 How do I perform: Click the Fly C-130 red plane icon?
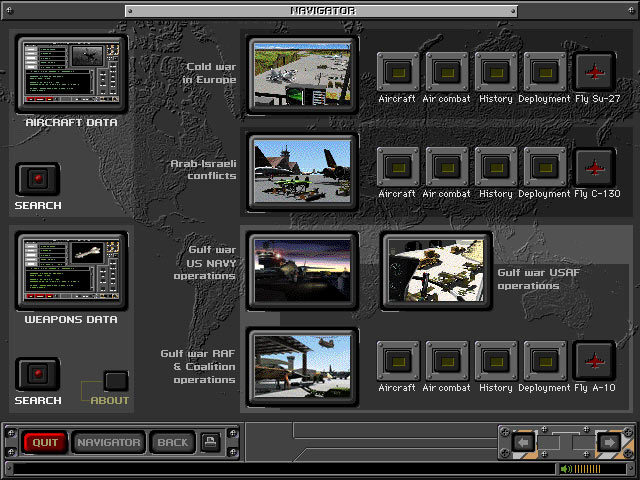pos(594,167)
